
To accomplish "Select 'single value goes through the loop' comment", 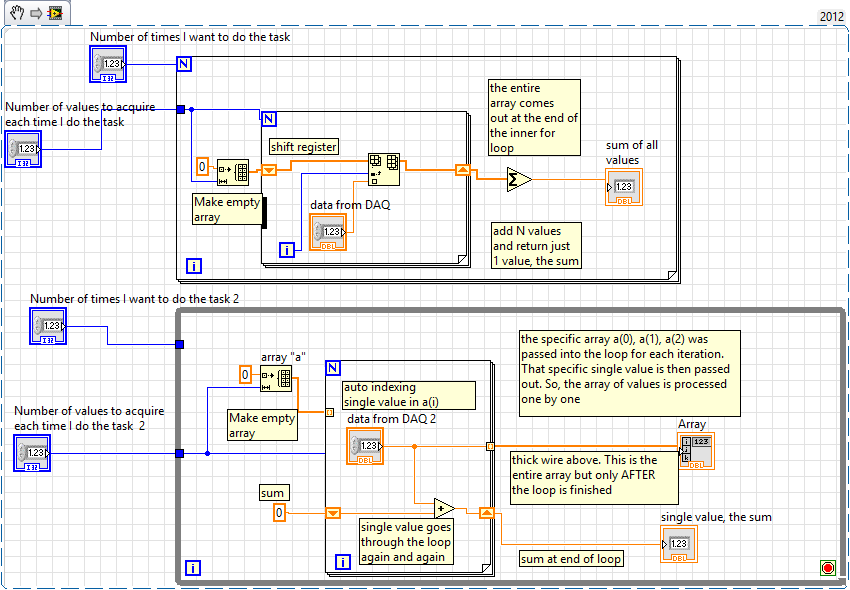I will pos(406,542).
